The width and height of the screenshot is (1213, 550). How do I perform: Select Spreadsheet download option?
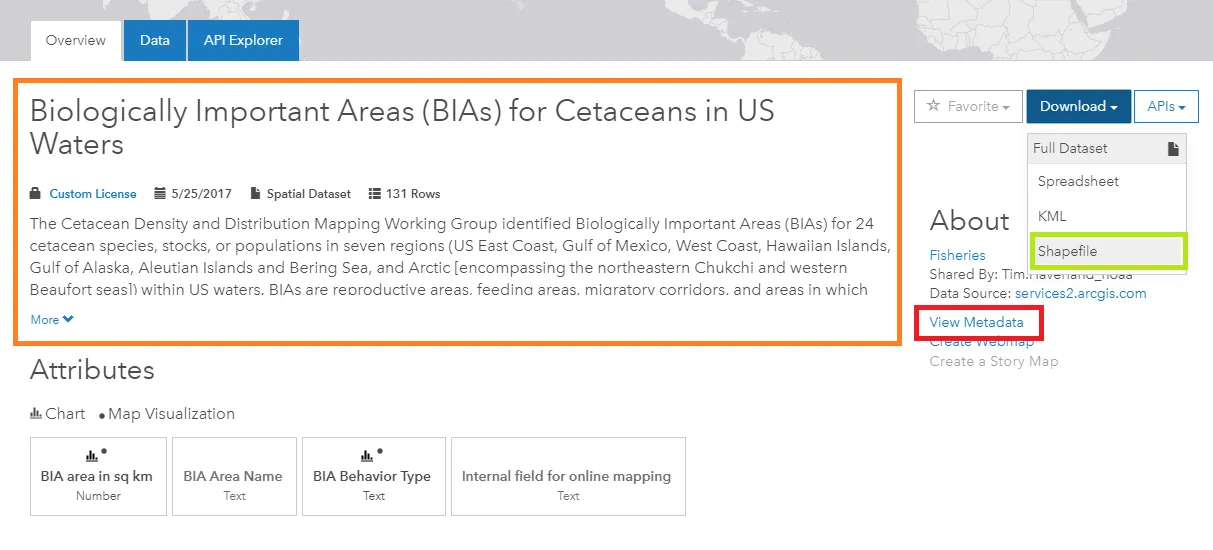(x=1078, y=182)
